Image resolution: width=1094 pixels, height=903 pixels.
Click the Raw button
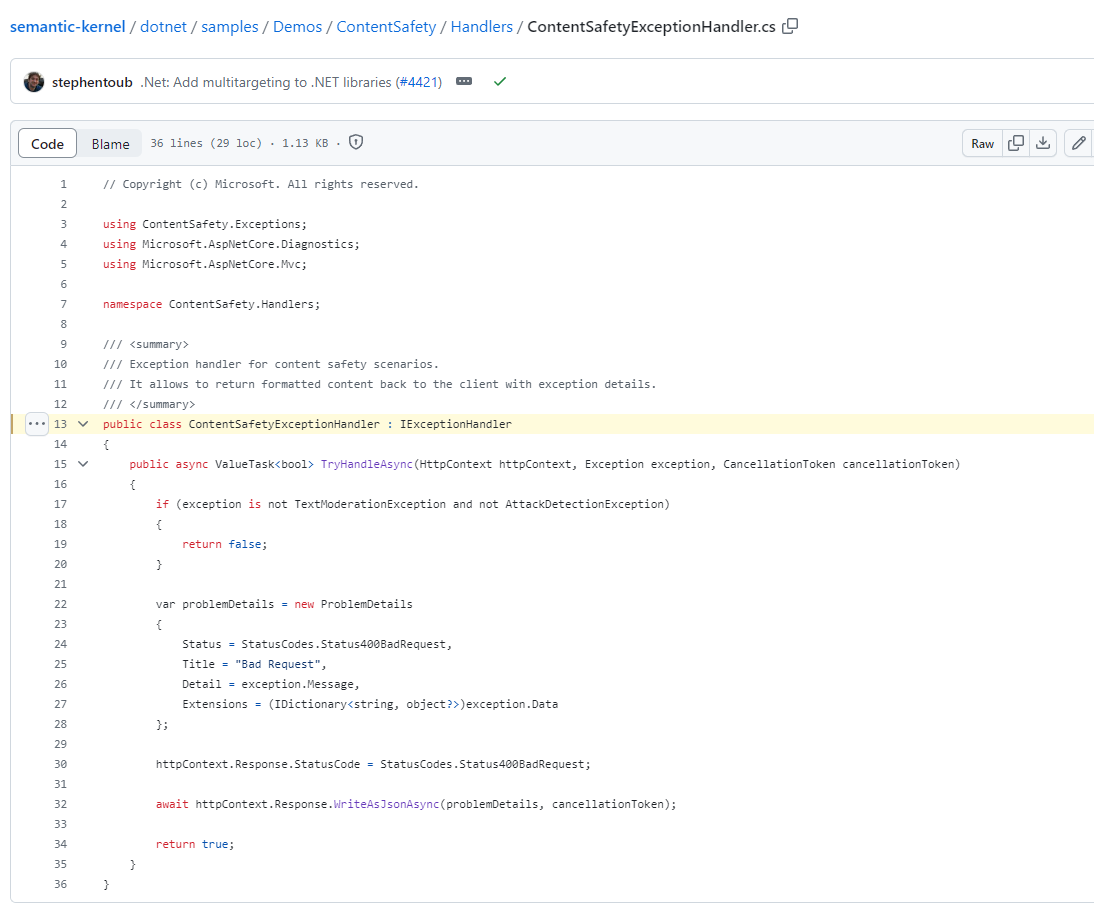point(981,143)
